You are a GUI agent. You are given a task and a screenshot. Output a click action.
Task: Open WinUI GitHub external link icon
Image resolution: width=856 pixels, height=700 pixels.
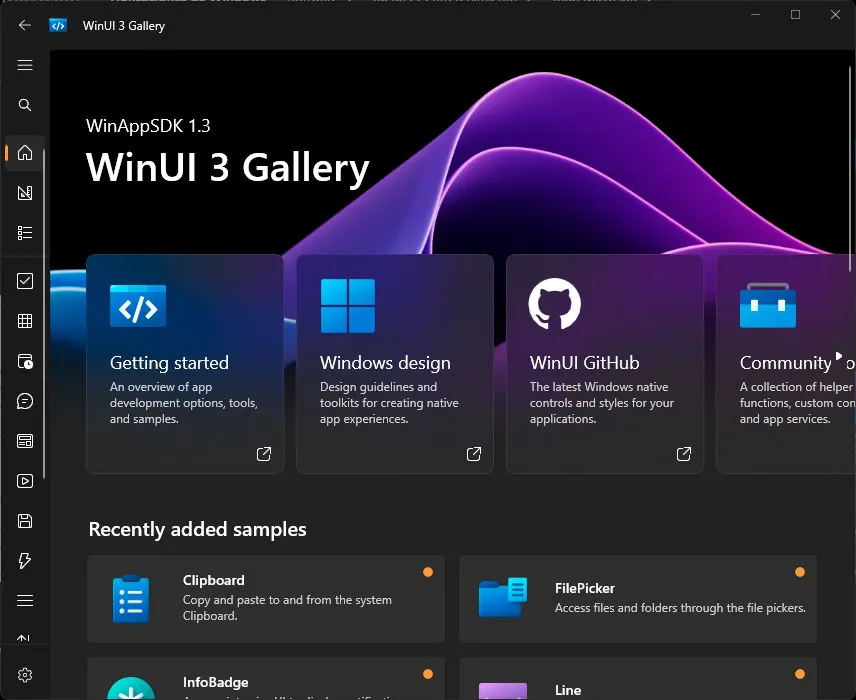(683, 454)
